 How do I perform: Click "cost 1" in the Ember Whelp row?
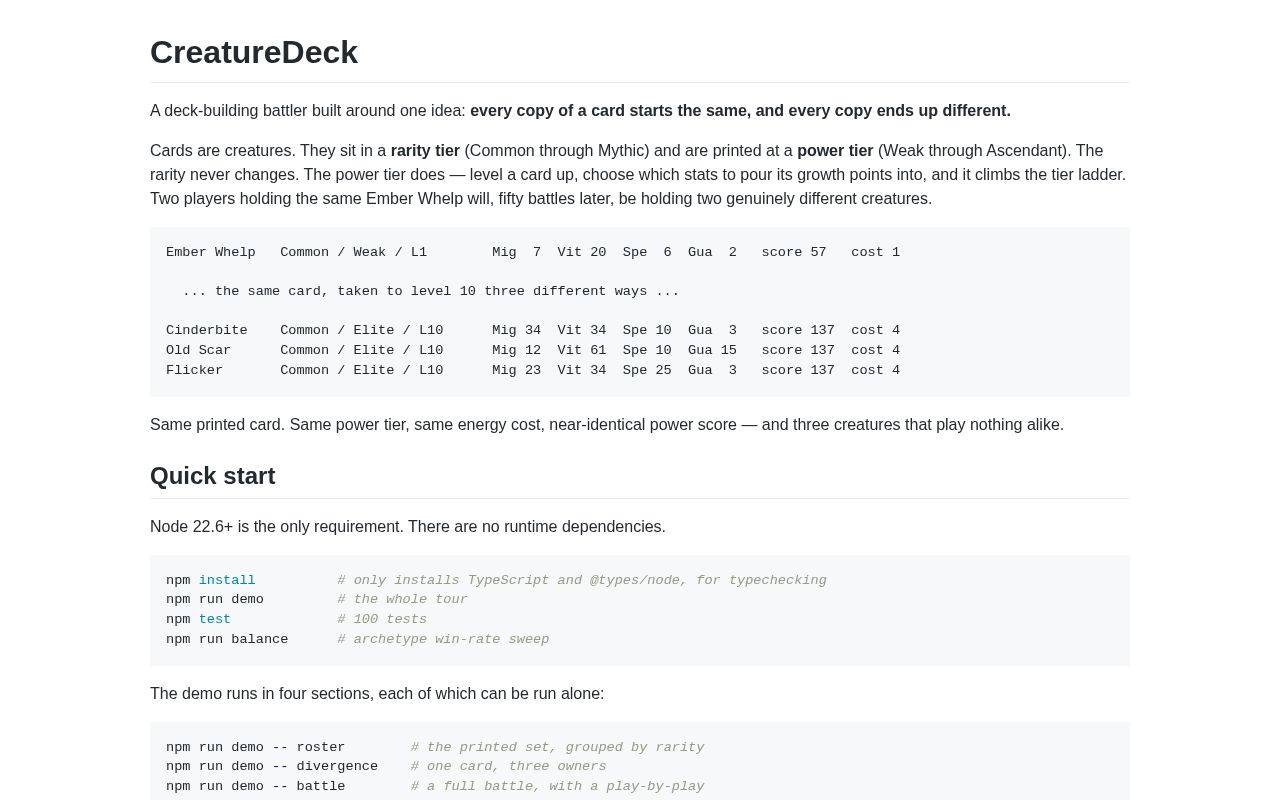(876, 253)
